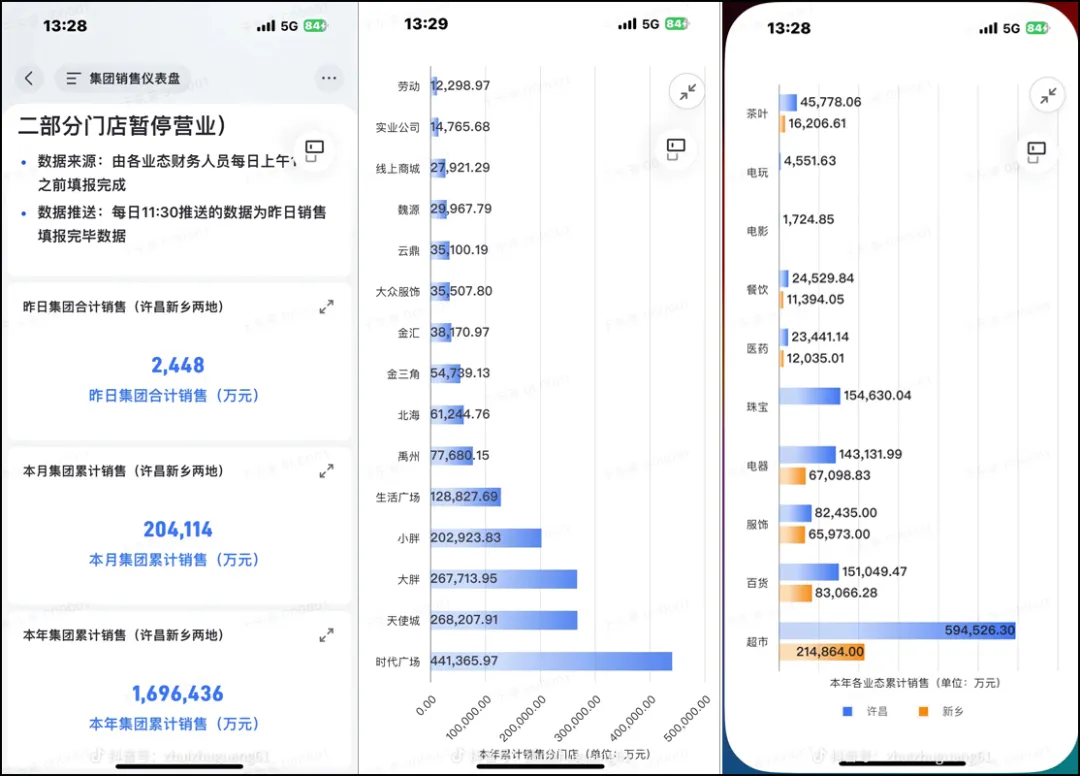Click the 1,696,436 yearly sales figure
The width and height of the screenshot is (1080, 776).
click(x=178, y=694)
